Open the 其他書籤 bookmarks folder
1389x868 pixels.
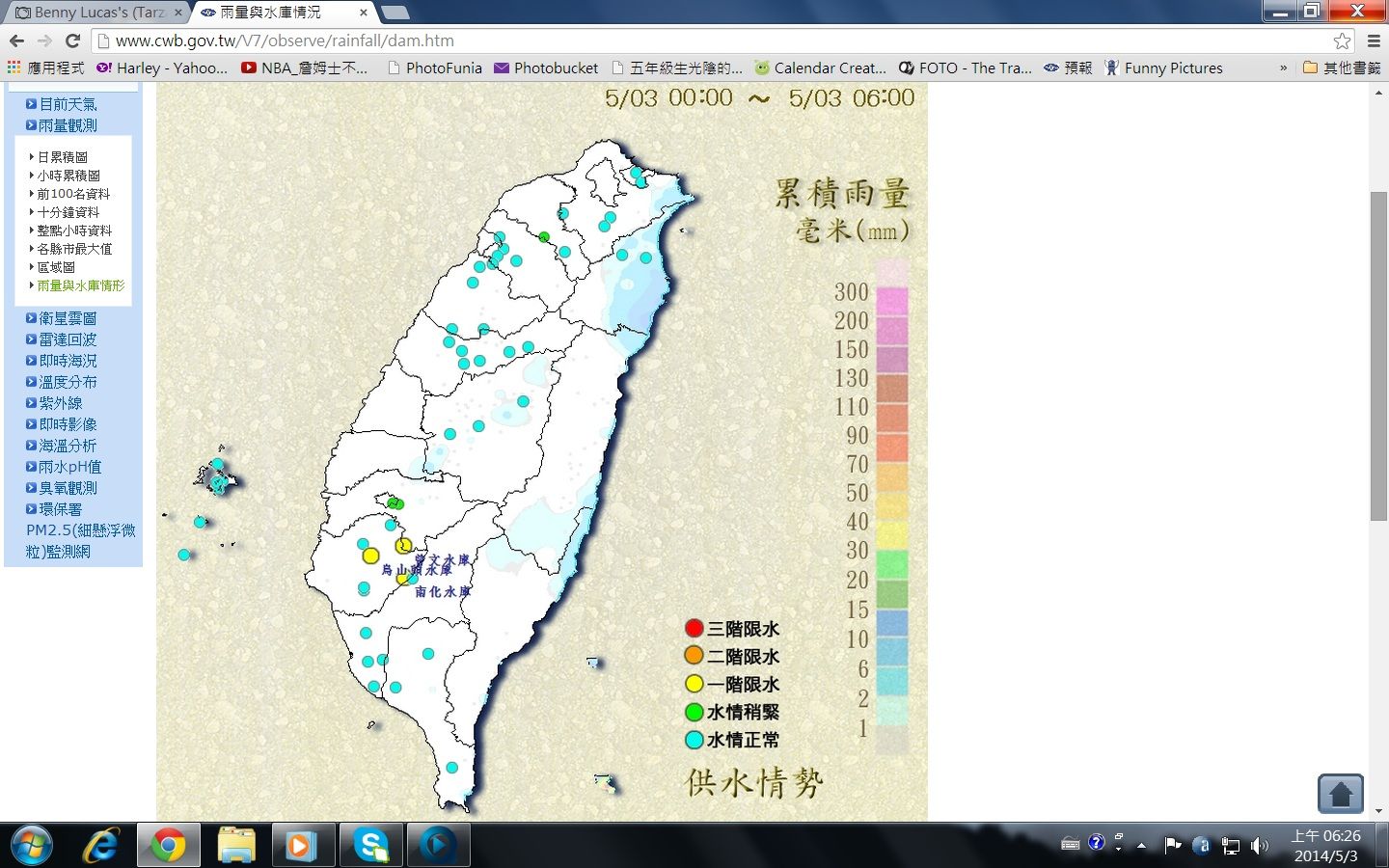click(1342, 68)
